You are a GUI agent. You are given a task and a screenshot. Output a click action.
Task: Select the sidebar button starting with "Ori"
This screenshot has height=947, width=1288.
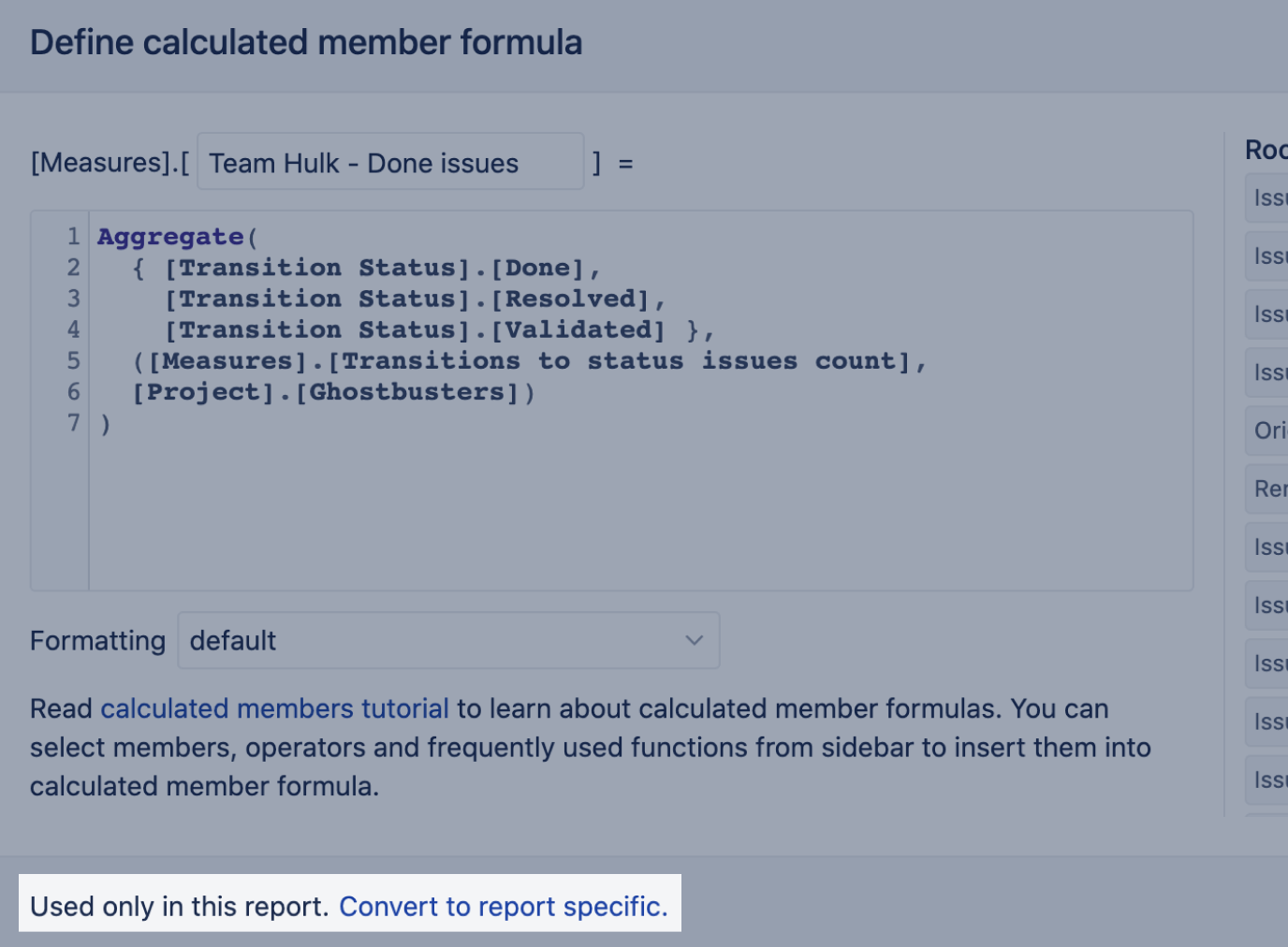click(x=1268, y=430)
